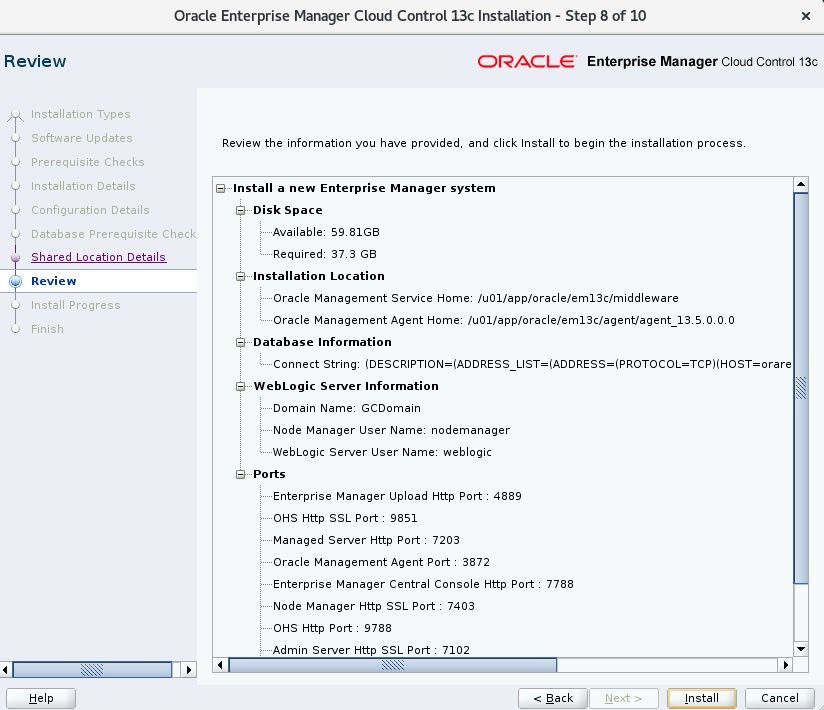Close the installer window with X
This screenshot has height=710, width=824.
pos(806,16)
